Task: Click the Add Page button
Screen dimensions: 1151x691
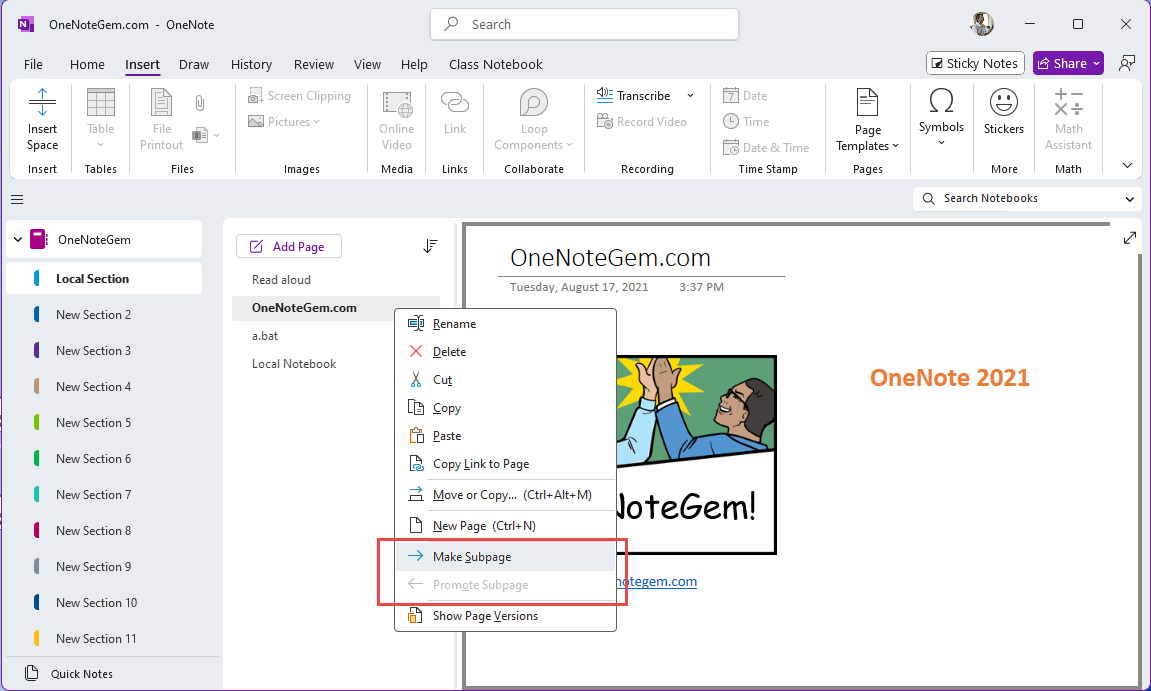Action: (288, 246)
